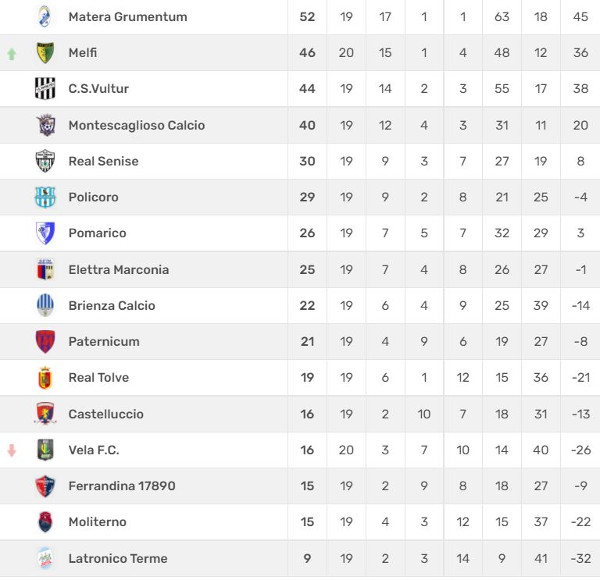Click the Real Senise shield crest
The height and width of the screenshot is (580, 600).
tap(45, 161)
